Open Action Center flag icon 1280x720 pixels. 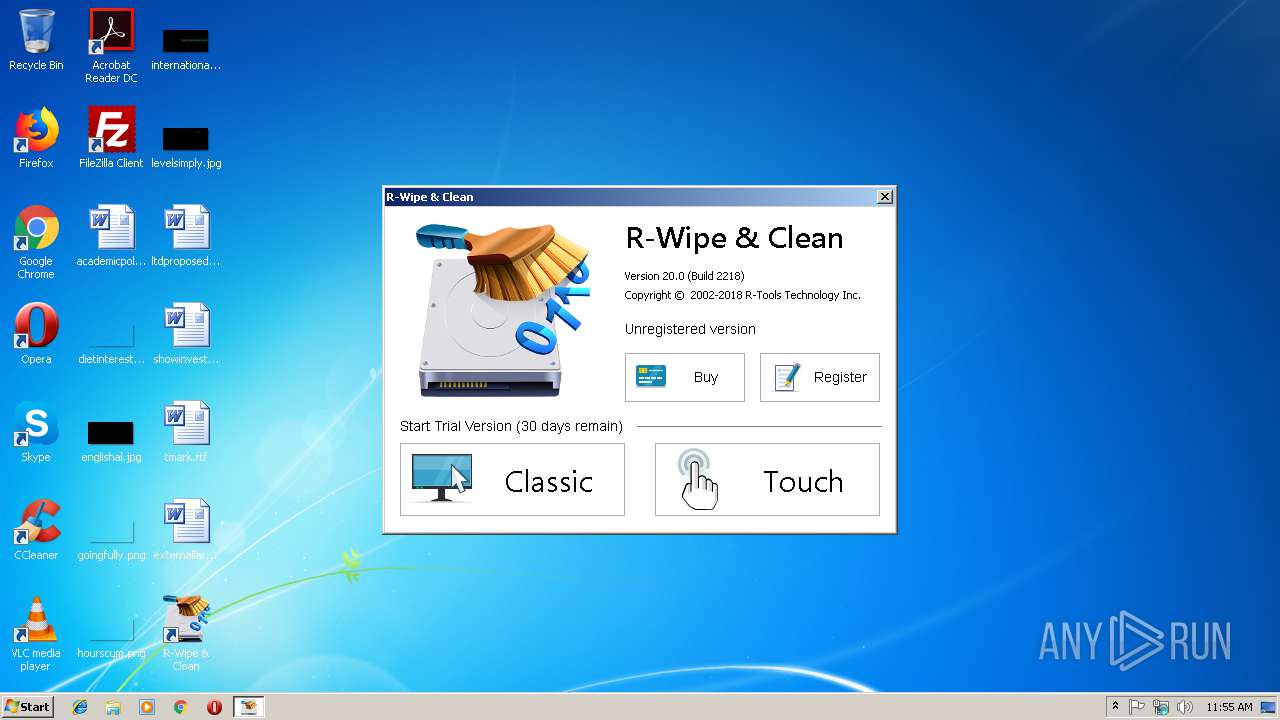[x=1137, y=707]
